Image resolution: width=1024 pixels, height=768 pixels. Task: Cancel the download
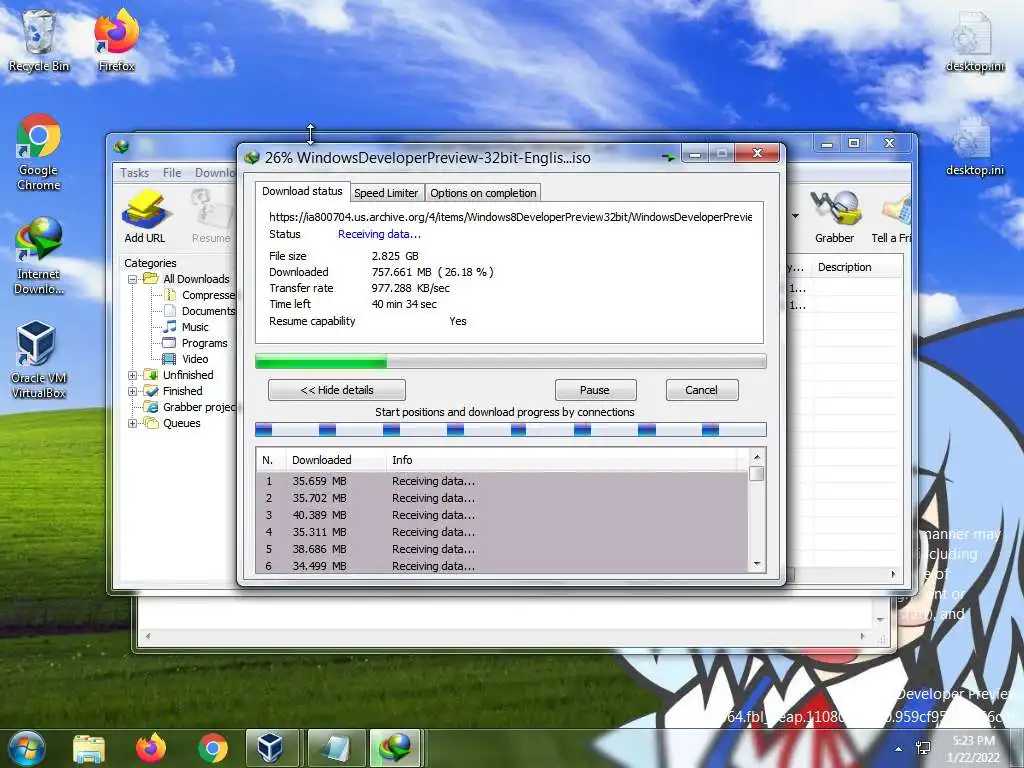point(701,390)
